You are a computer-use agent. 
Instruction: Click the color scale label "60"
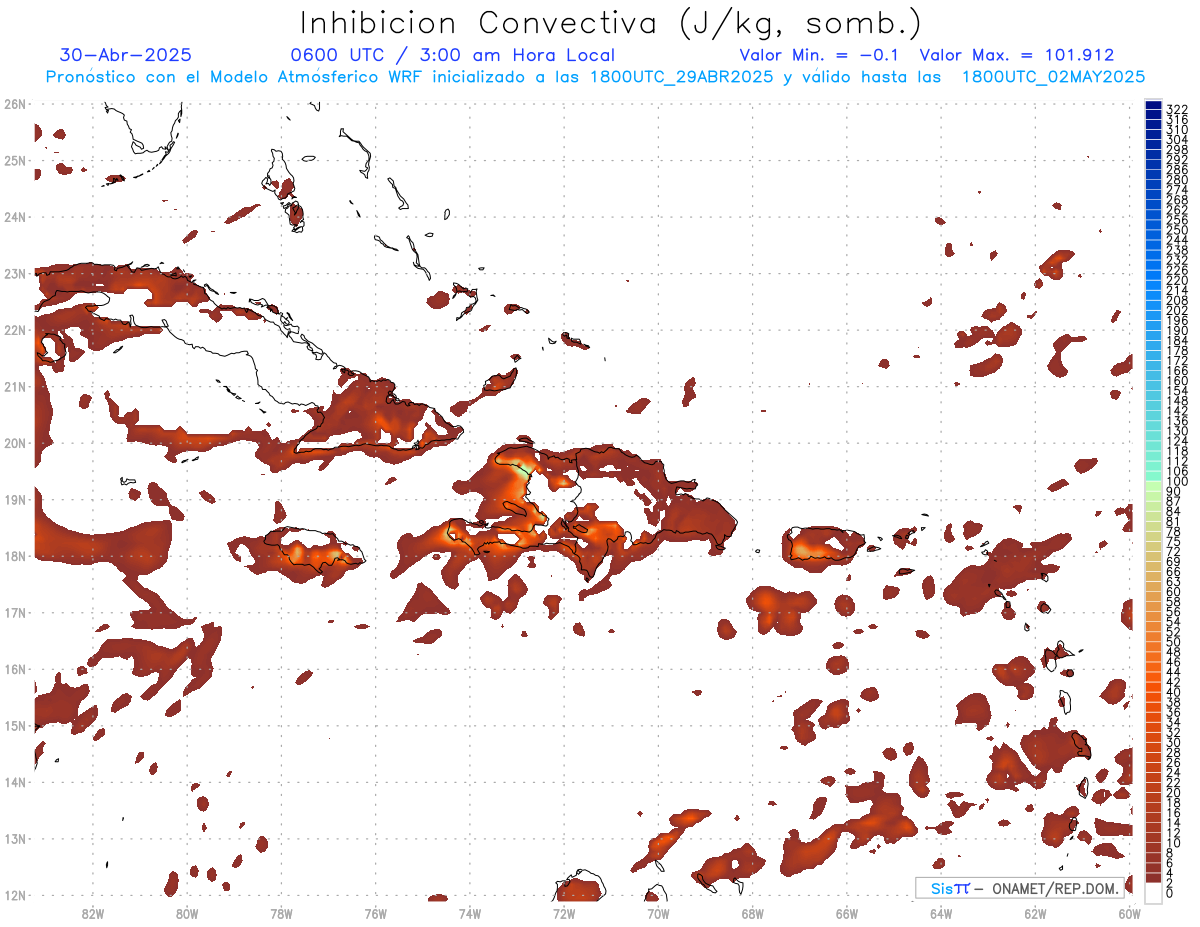[1174, 592]
